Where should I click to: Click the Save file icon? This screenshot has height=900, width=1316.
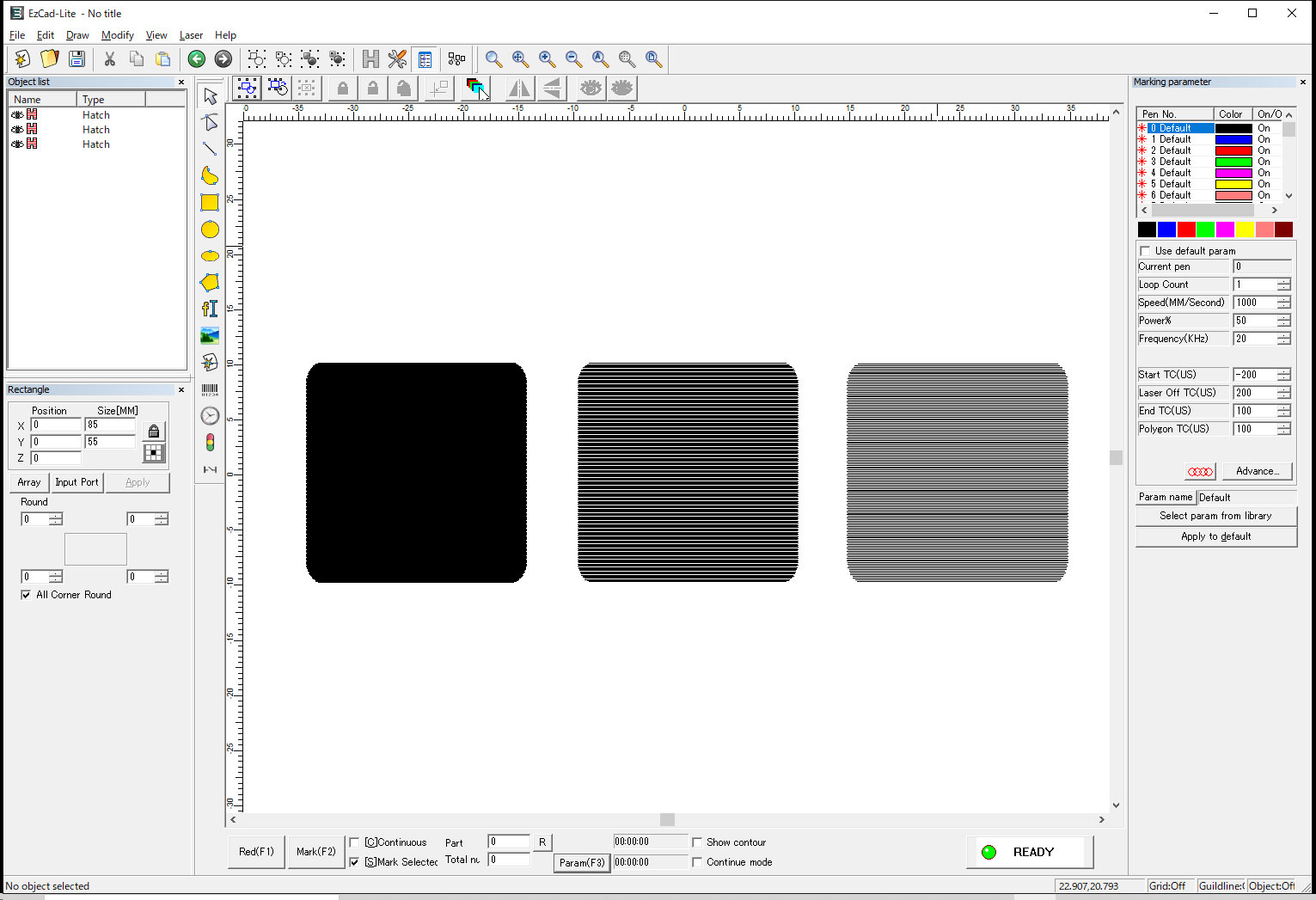pos(77,59)
